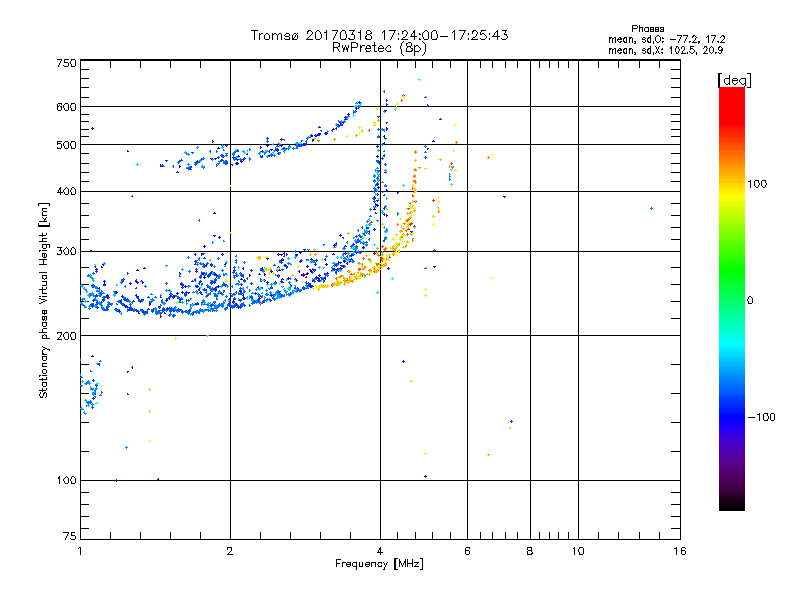This screenshot has height=600, width=800.
Task: Click the 'Stationary phase Virtual Height [km]' axis label
Action: point(43,301)
